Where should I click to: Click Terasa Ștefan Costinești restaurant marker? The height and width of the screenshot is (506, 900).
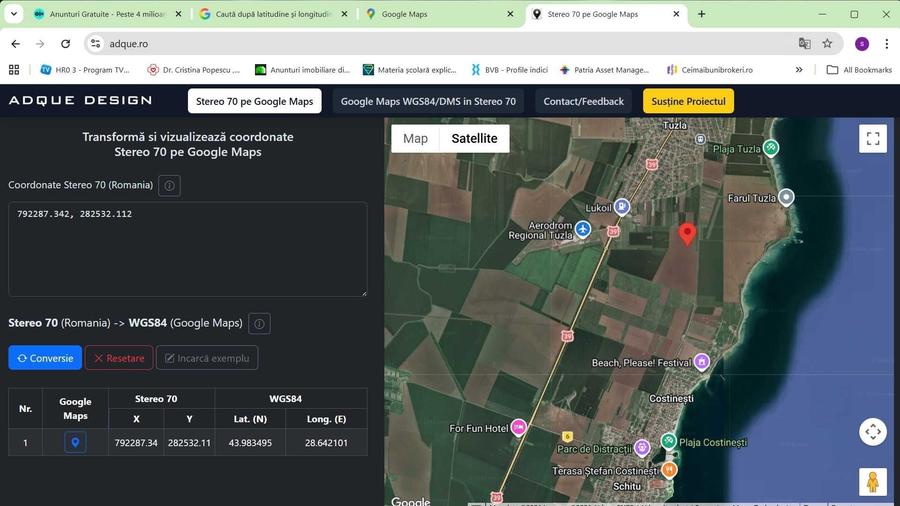click(x=669, y=470)
